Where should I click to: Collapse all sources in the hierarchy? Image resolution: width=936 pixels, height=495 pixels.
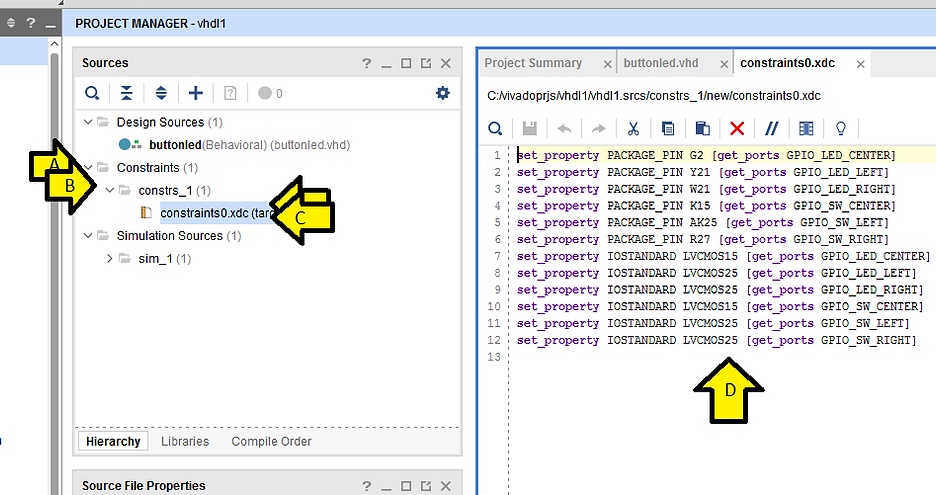pos(127,93)
